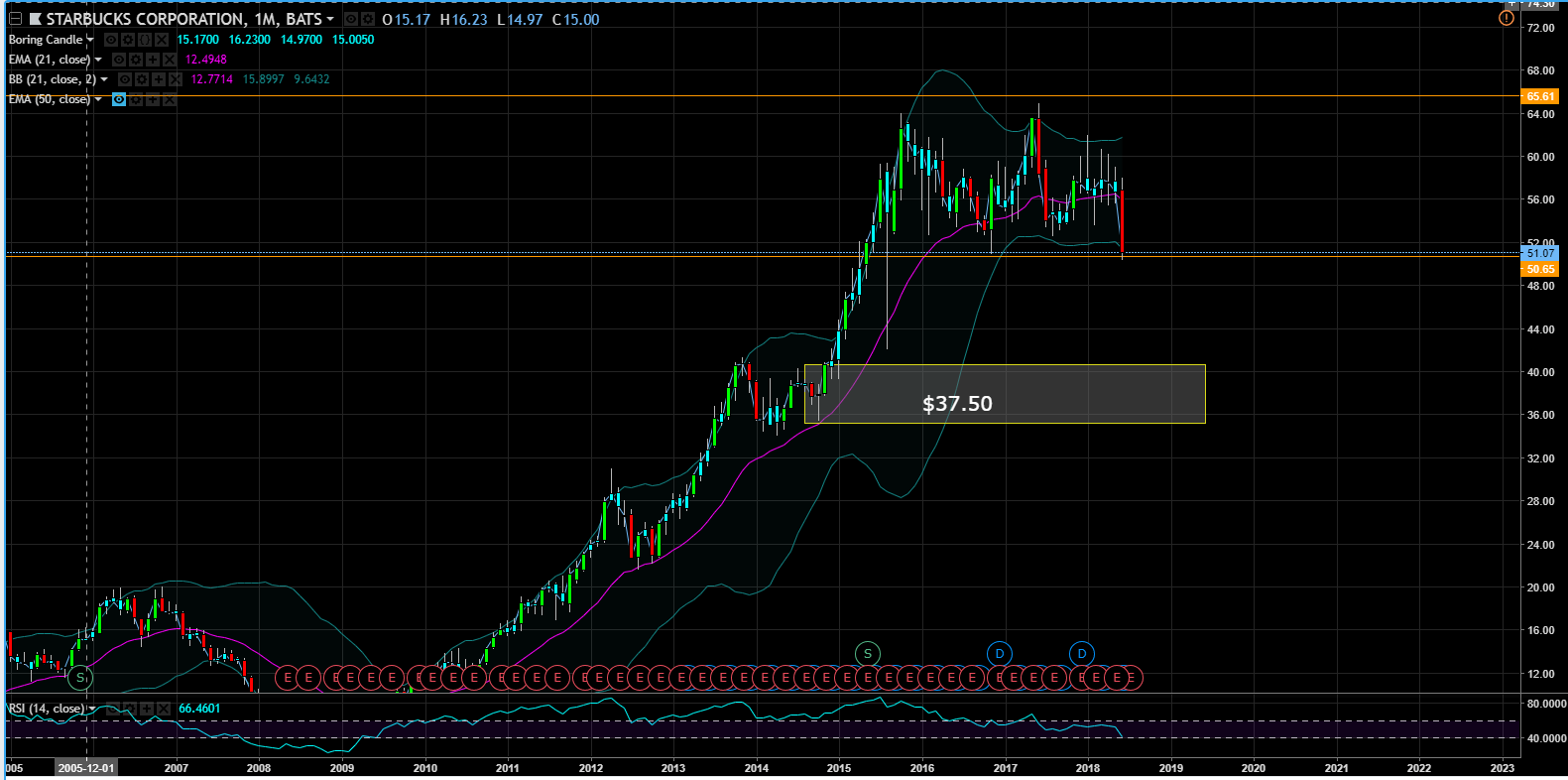Viewport: 1568px width, 780px height.
Task: Open BB (21, close, 2) settings gear
Action: click(x=142, y=79)
